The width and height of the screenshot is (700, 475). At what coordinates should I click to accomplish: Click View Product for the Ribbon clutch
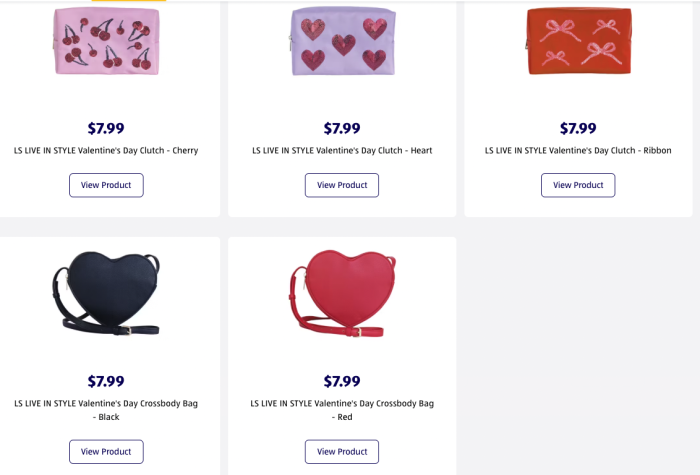point(578,185)
